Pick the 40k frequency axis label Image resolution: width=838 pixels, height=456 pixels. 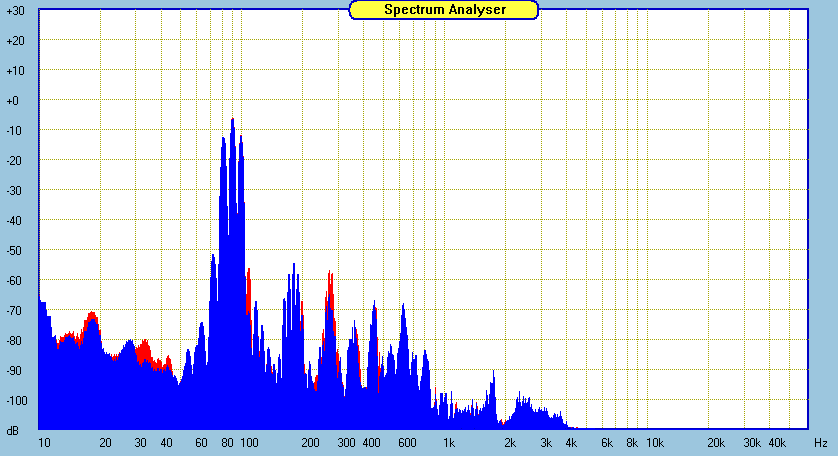[x=777, y=442]
